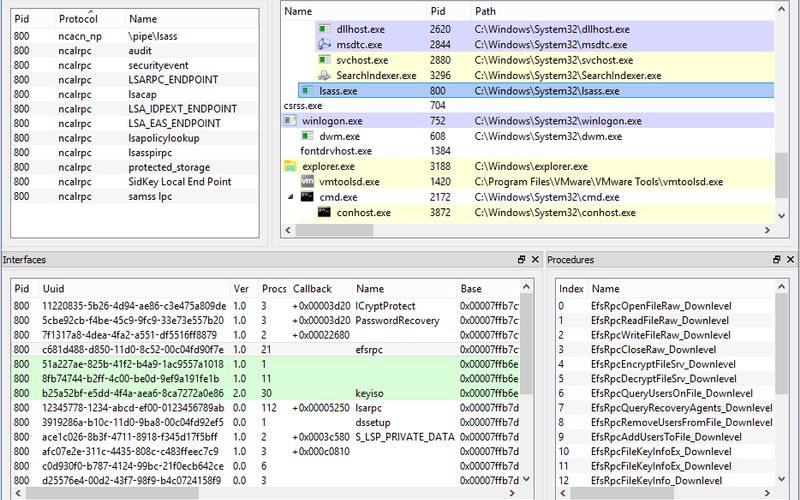
Task: Select the \pipe\lsass endpoint row
Action: [135, 36]
